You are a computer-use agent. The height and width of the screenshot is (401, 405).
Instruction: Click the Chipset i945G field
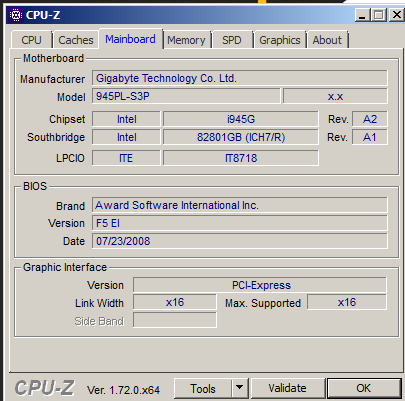coord(241,119)
